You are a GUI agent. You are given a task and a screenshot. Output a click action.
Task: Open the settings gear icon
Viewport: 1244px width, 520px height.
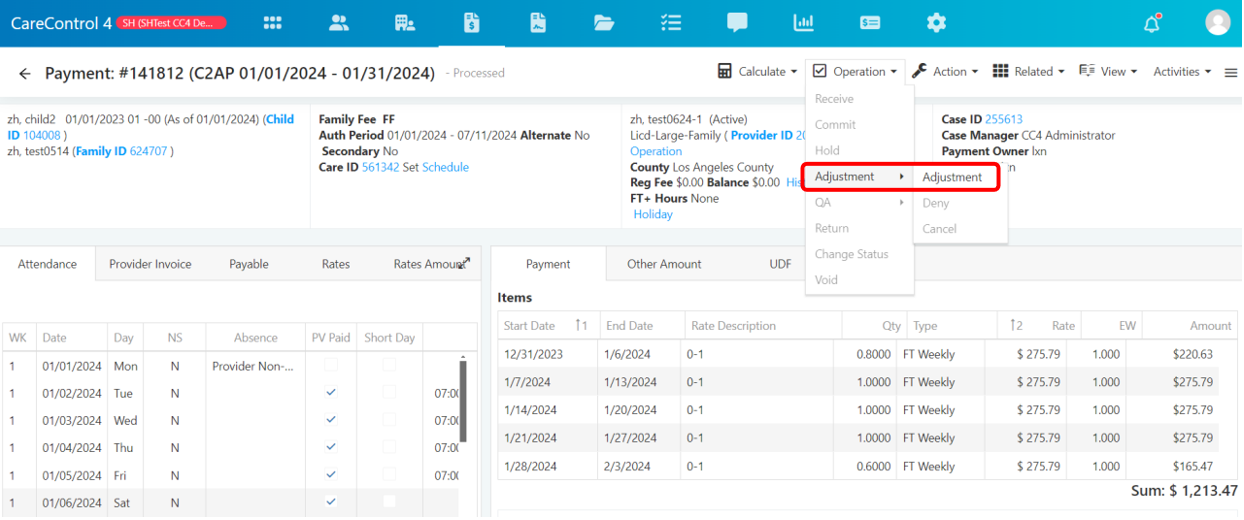(936, 23)
